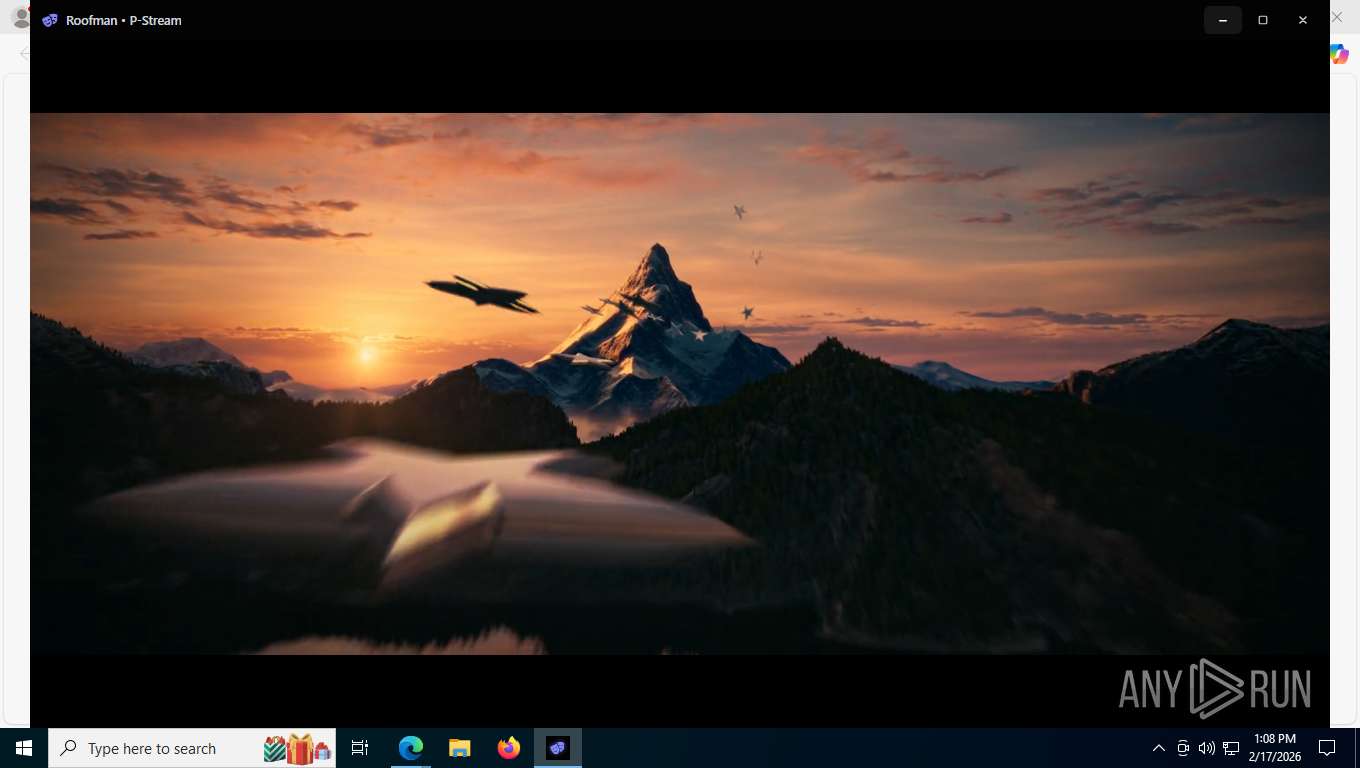
Task: Open Task View from the taskbar
Action: point(360,748)
